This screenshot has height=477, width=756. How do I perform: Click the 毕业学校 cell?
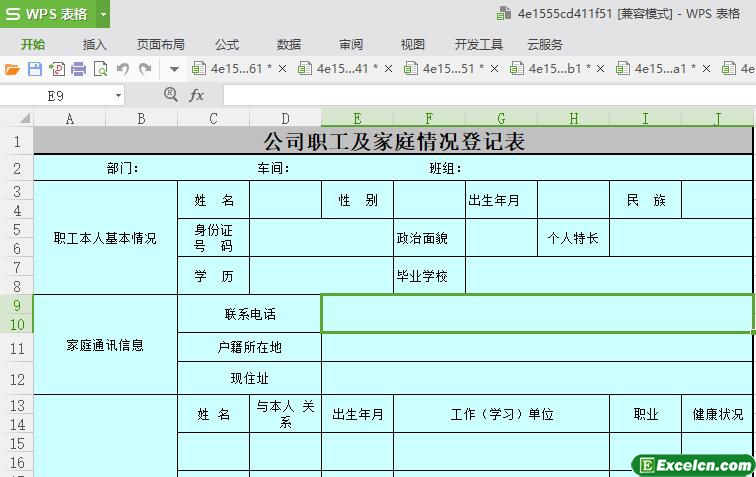[x=429, y=276]
